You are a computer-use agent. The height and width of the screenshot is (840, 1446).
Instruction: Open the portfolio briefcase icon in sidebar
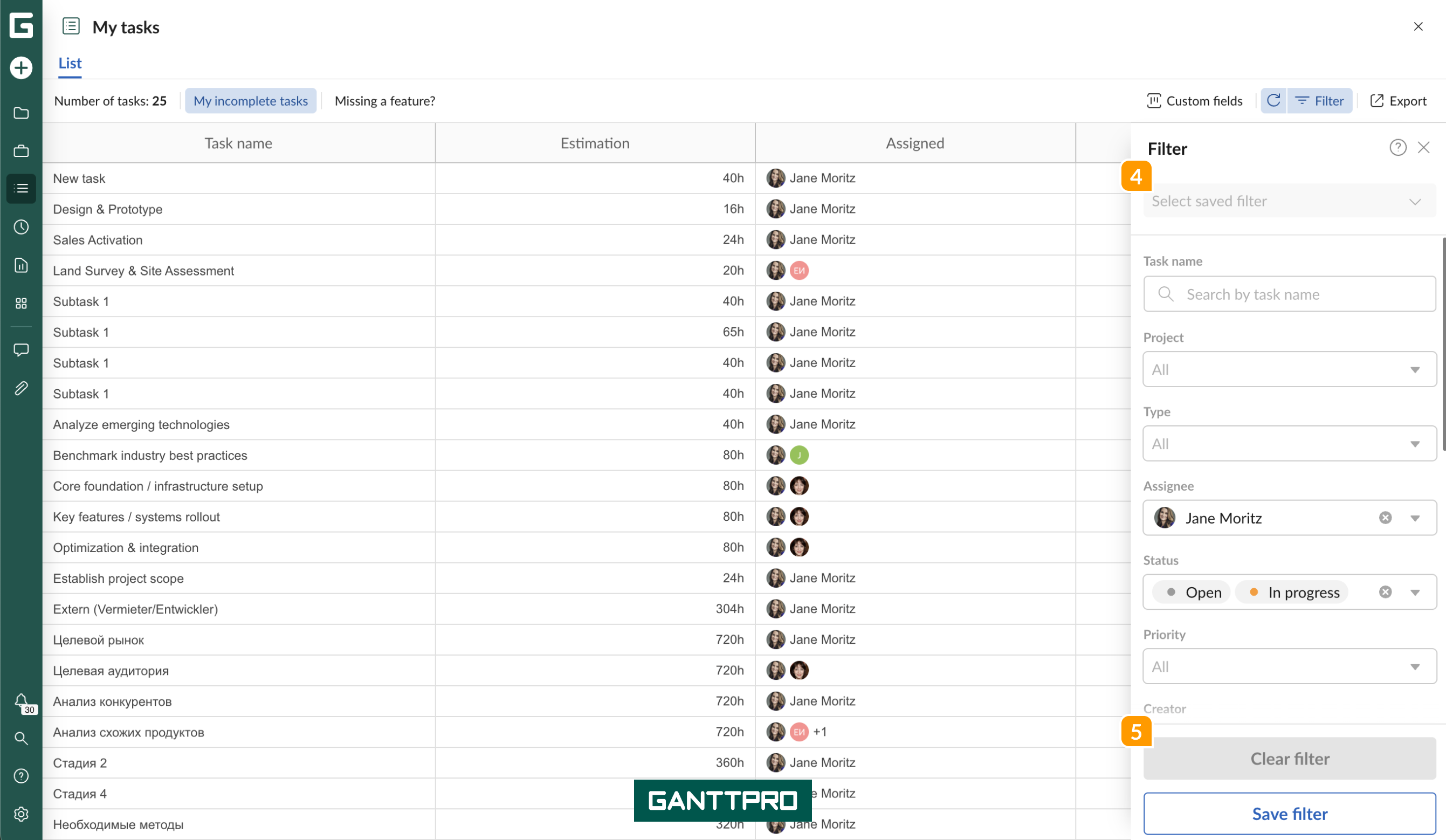click(x=21, y=151)
